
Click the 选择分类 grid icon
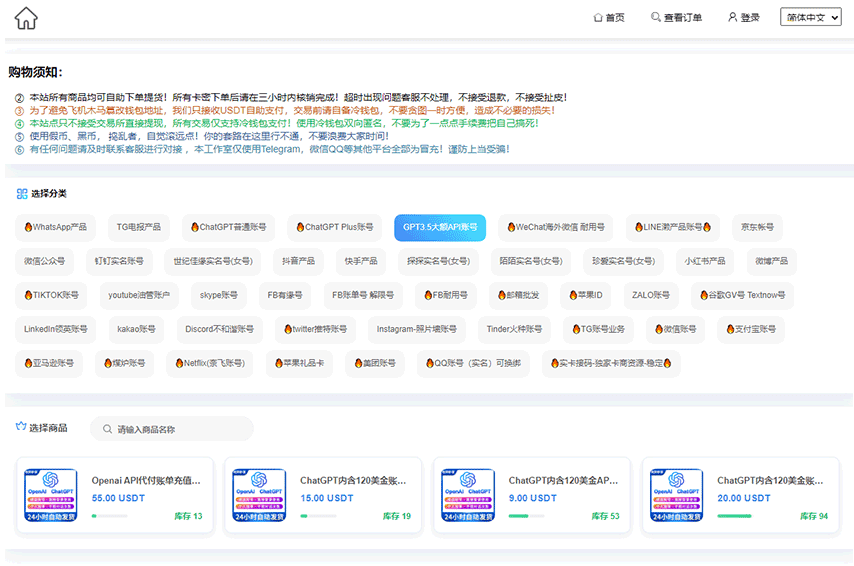point(22,193)
